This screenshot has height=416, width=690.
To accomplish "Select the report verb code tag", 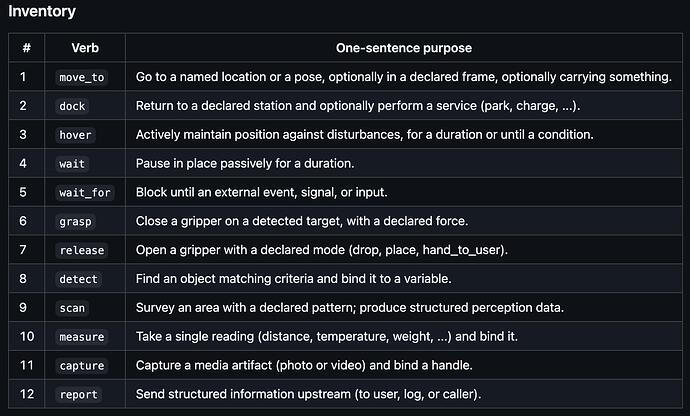I will [x=78, y=394].
